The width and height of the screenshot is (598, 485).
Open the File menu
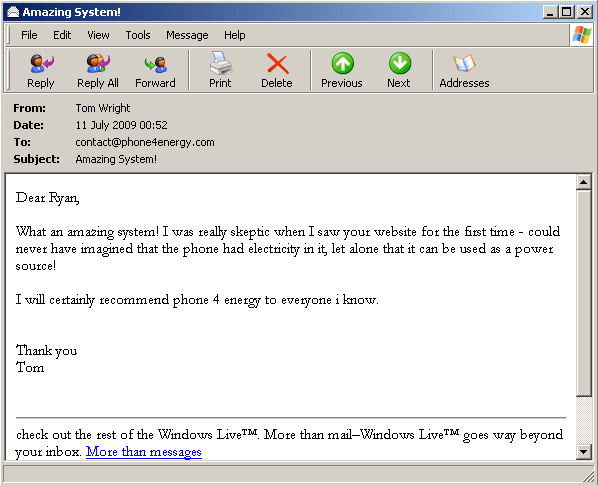pyautogui.click(x=29, y=35)
